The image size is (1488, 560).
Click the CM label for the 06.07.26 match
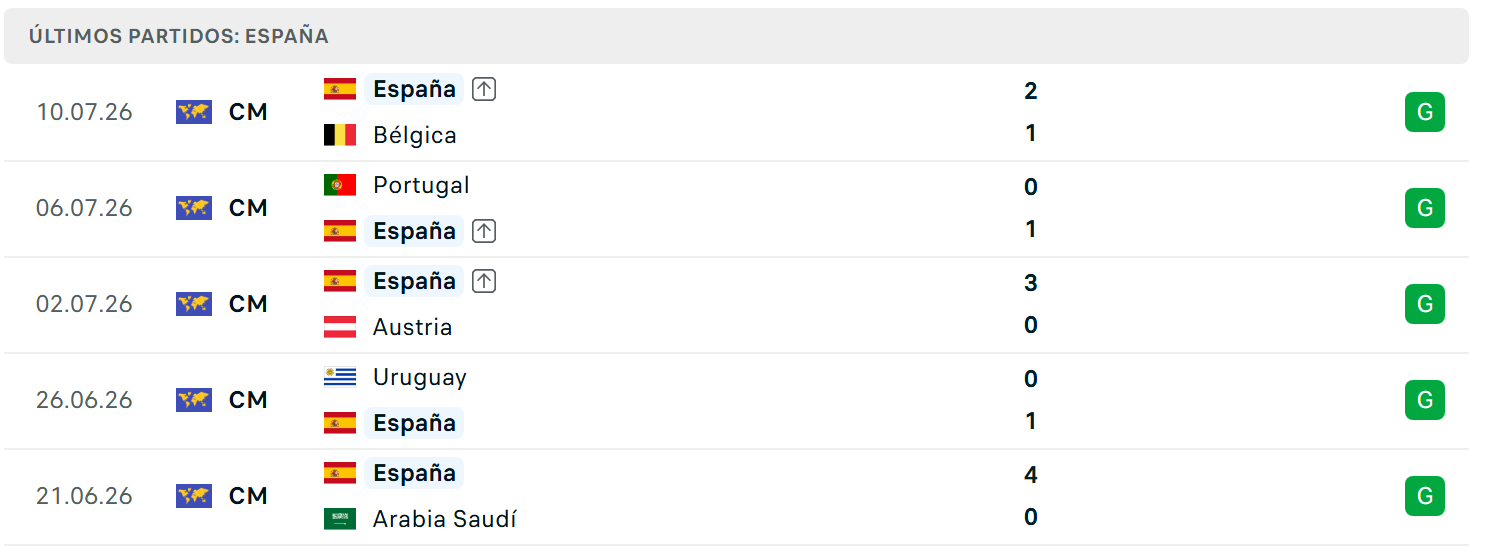(x=248, y=208)
